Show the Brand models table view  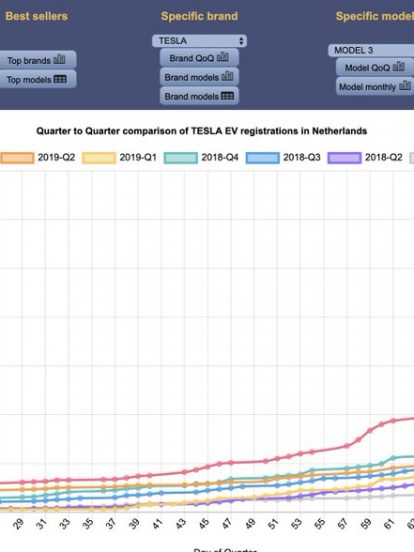pos(199,96)
